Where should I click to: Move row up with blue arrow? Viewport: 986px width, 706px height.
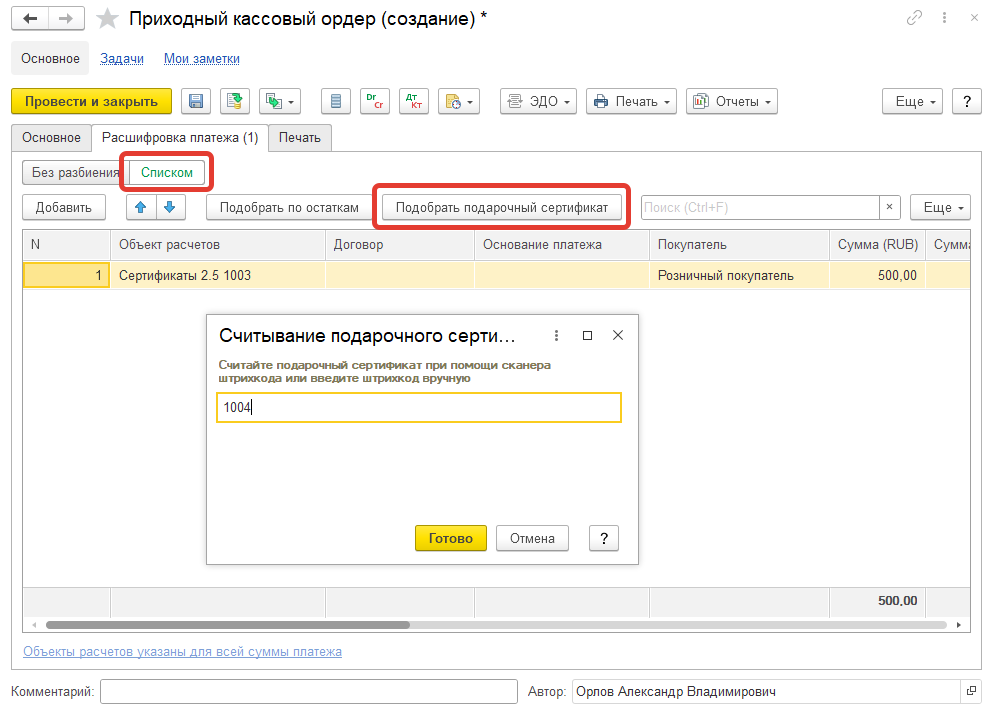(x=141, y=207)
